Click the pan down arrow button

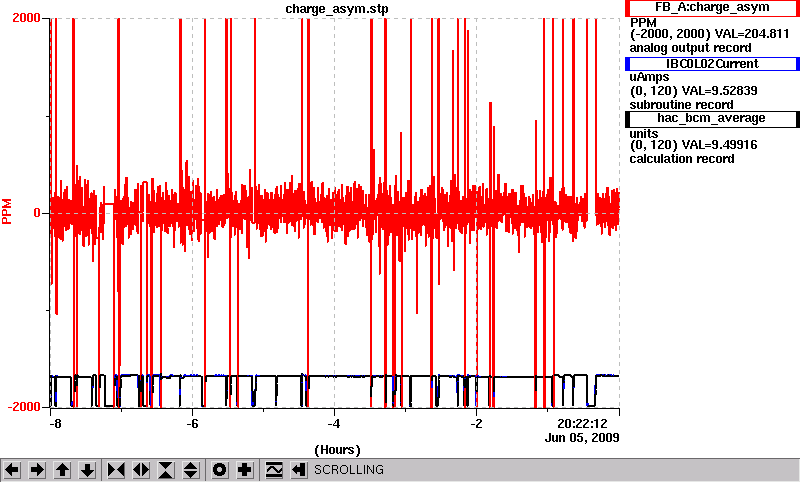(x=87, y=470)
